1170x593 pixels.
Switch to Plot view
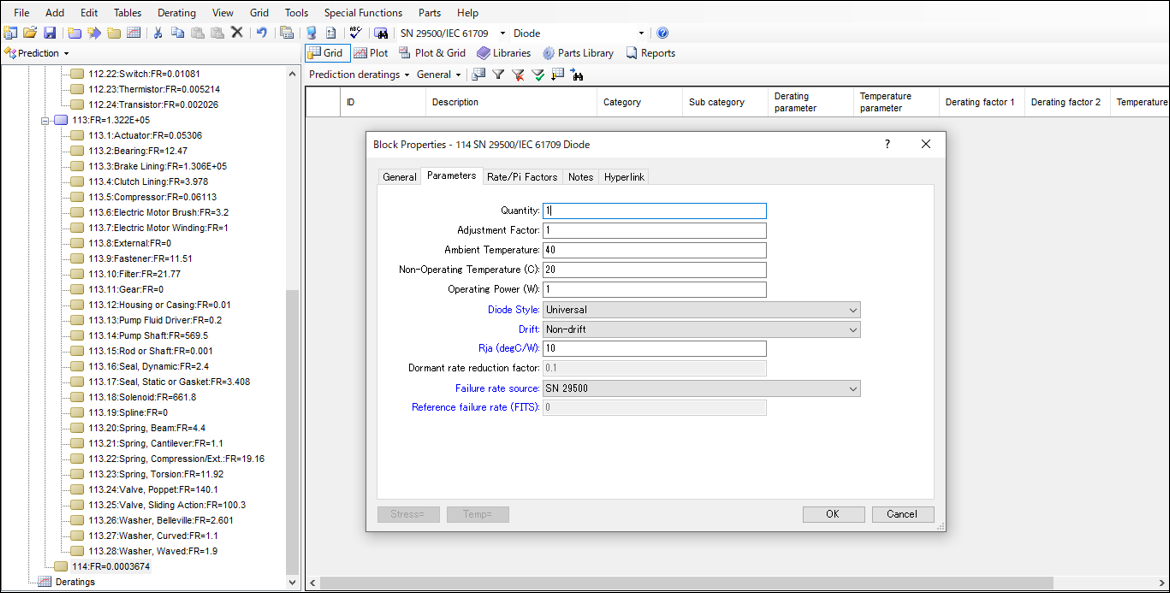[x=371, y=53]
